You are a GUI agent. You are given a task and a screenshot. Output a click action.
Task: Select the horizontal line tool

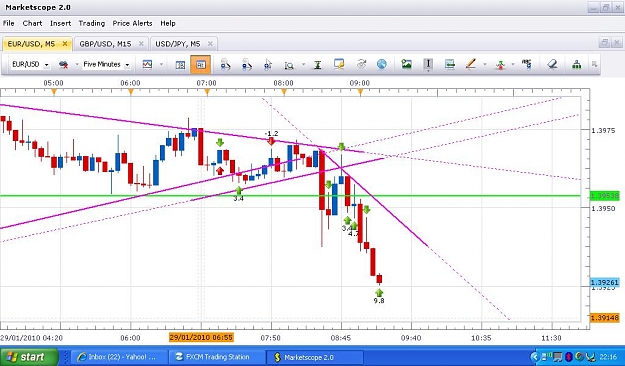tap(450, 64)
